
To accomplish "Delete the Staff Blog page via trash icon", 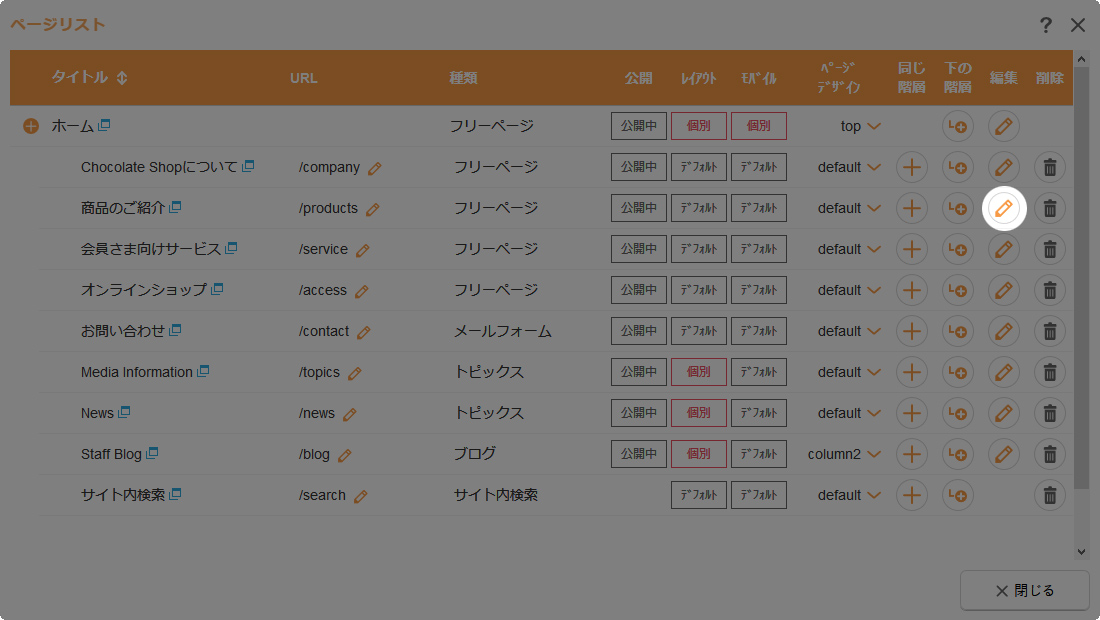I will pyautogui.click(x=1049, y=454).
